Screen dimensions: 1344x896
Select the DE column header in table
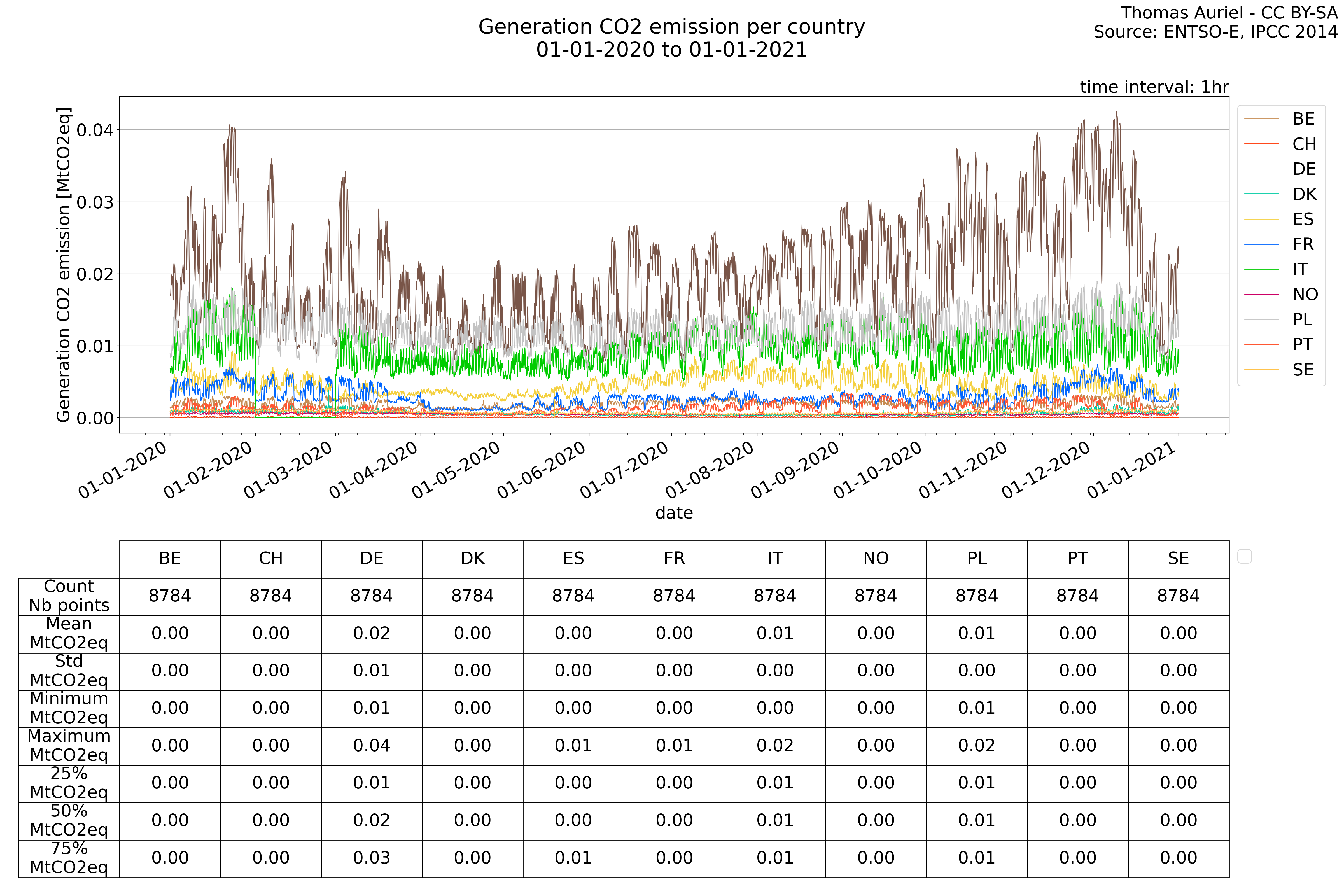point(372,559)
